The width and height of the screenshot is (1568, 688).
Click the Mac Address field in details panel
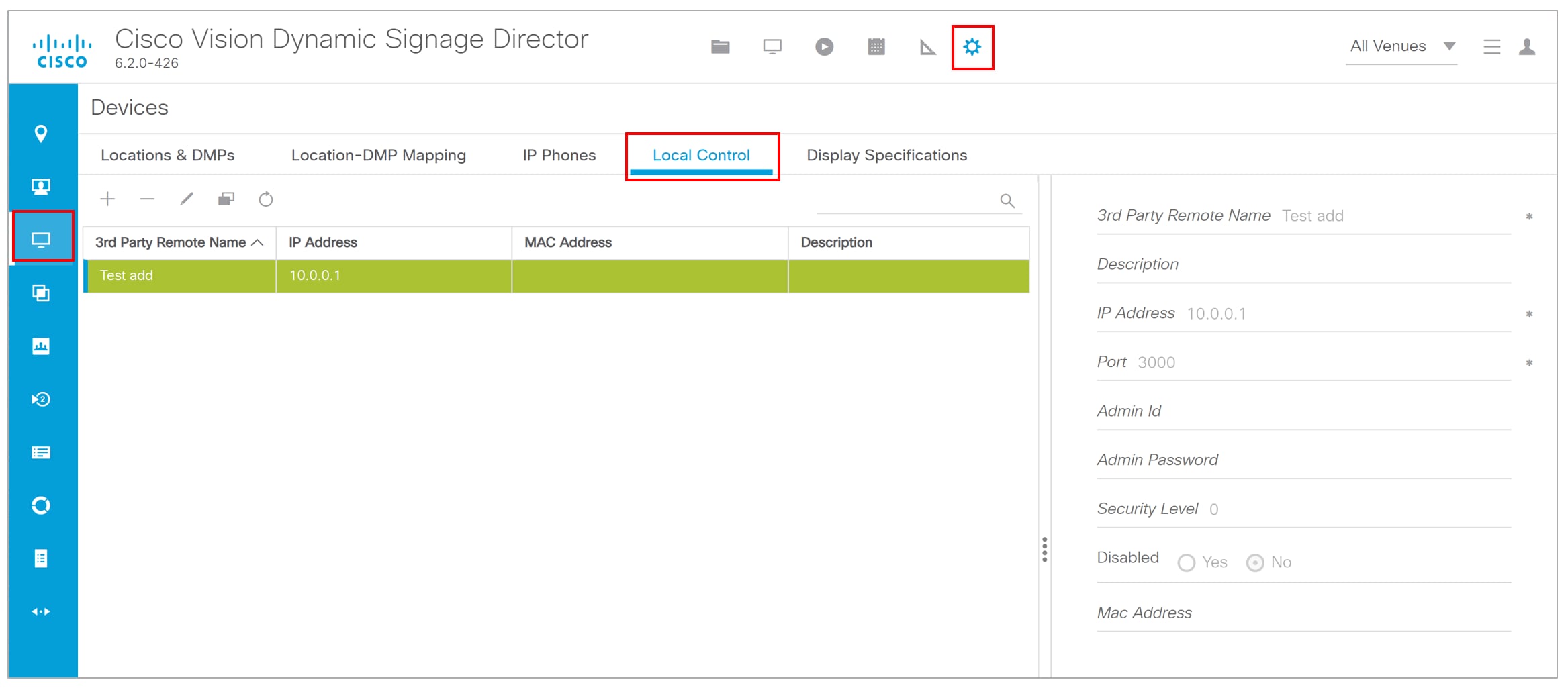click(x=1303, y=613)
